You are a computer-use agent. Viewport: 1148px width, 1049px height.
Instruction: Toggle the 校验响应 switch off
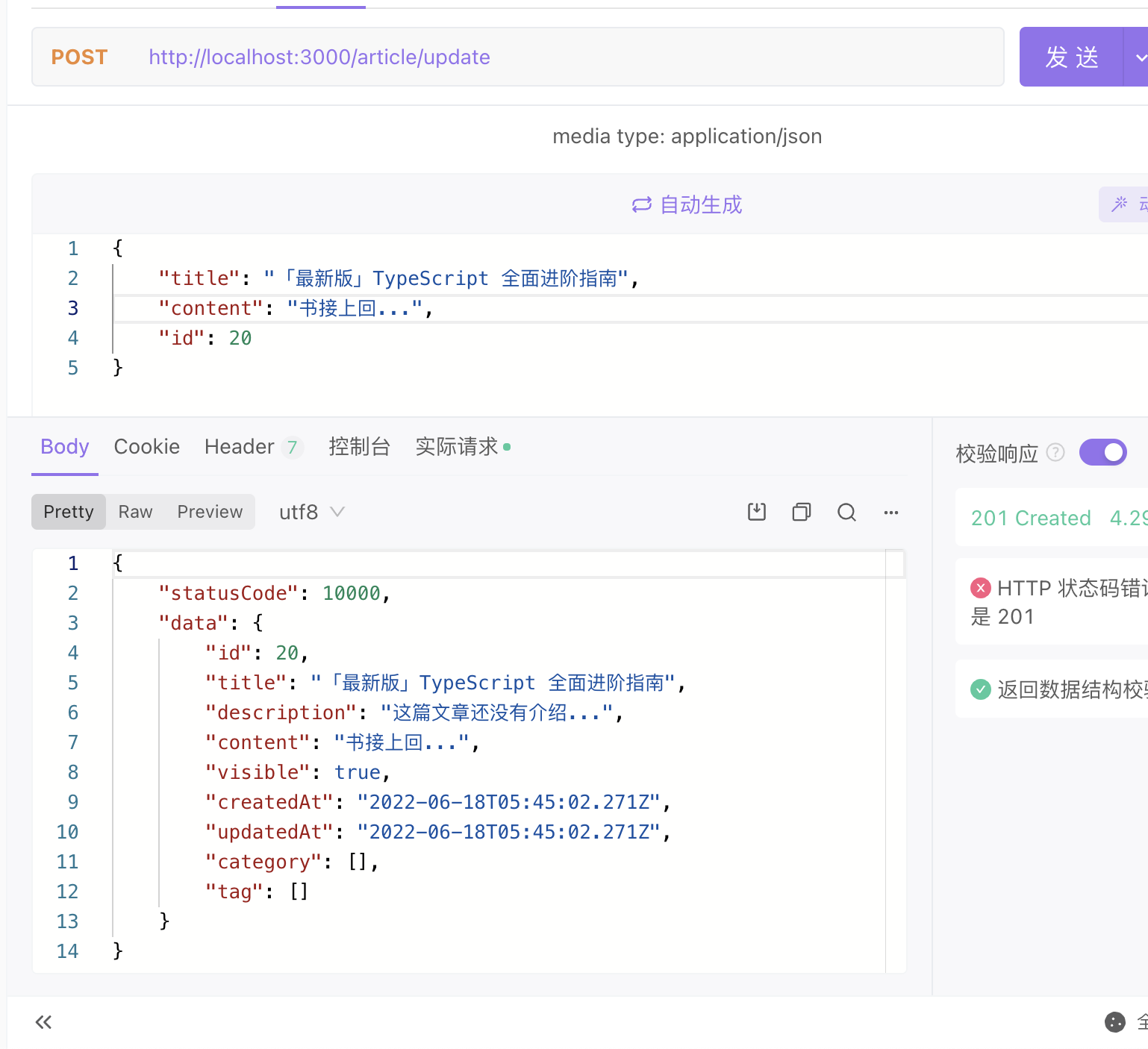tap(1102, 452)
